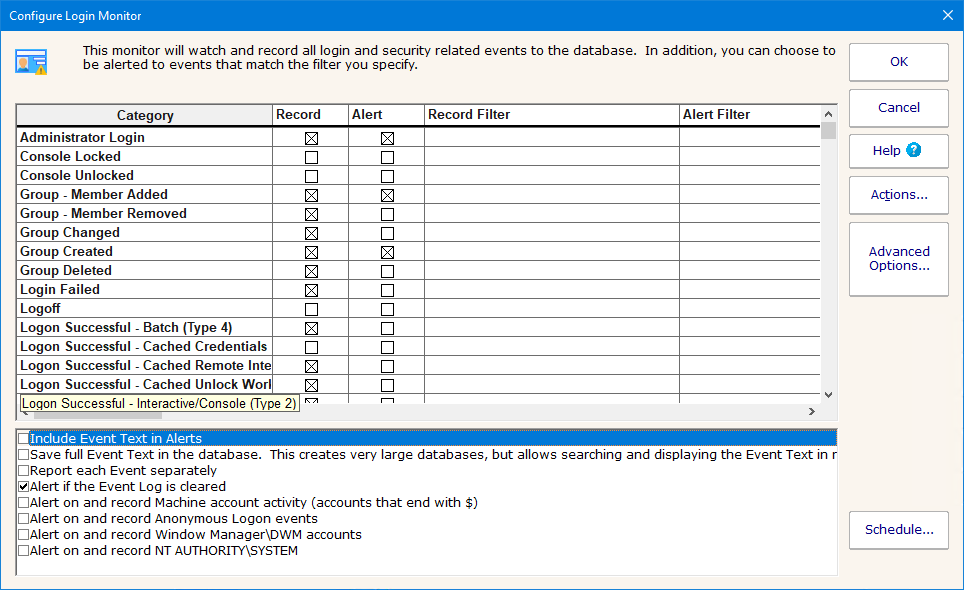Image resolution: width=964 pixels, height=590 pixels.
Task: Check Record for Console Locked
Action: click(311, 157)
